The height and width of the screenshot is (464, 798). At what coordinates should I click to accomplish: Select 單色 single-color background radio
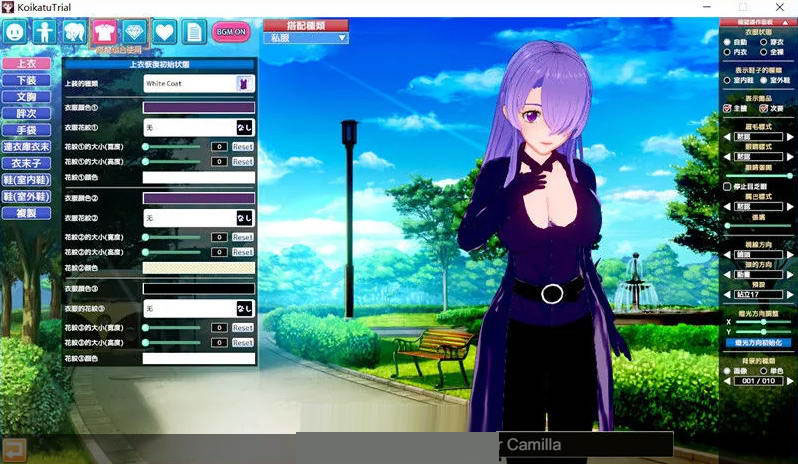(x=763, y=371)
